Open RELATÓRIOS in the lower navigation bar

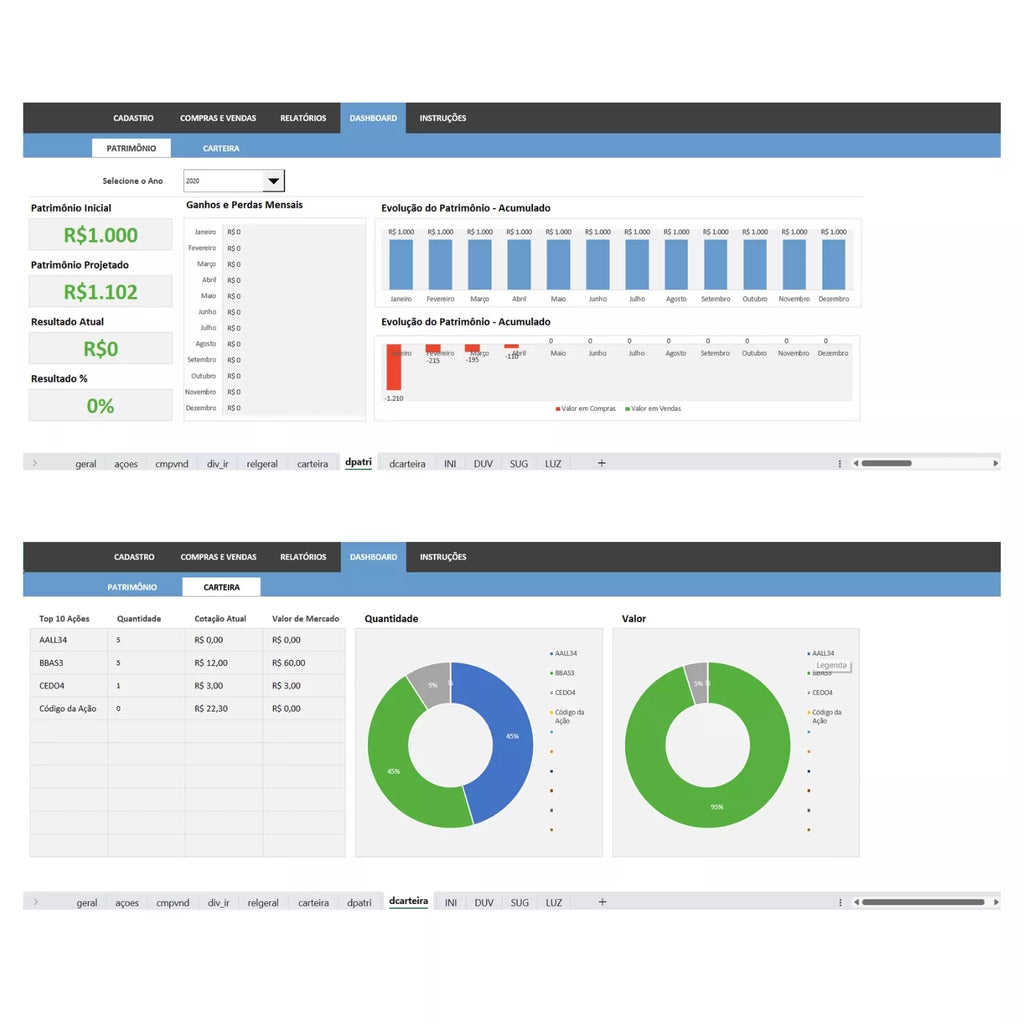[x=303, y=557]
